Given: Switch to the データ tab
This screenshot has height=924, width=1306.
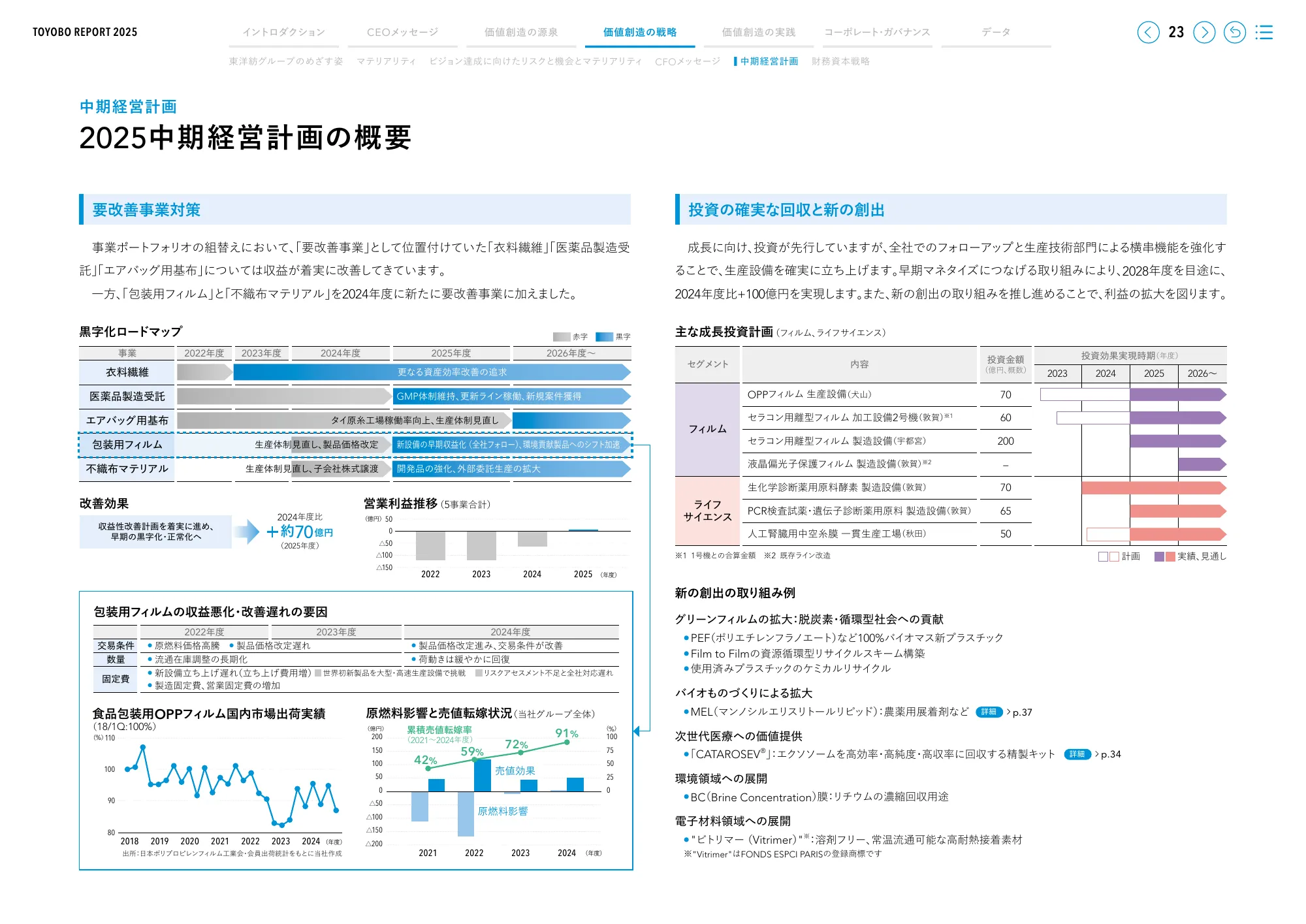Looking at the screenshot, I should [x=995, y=31].
